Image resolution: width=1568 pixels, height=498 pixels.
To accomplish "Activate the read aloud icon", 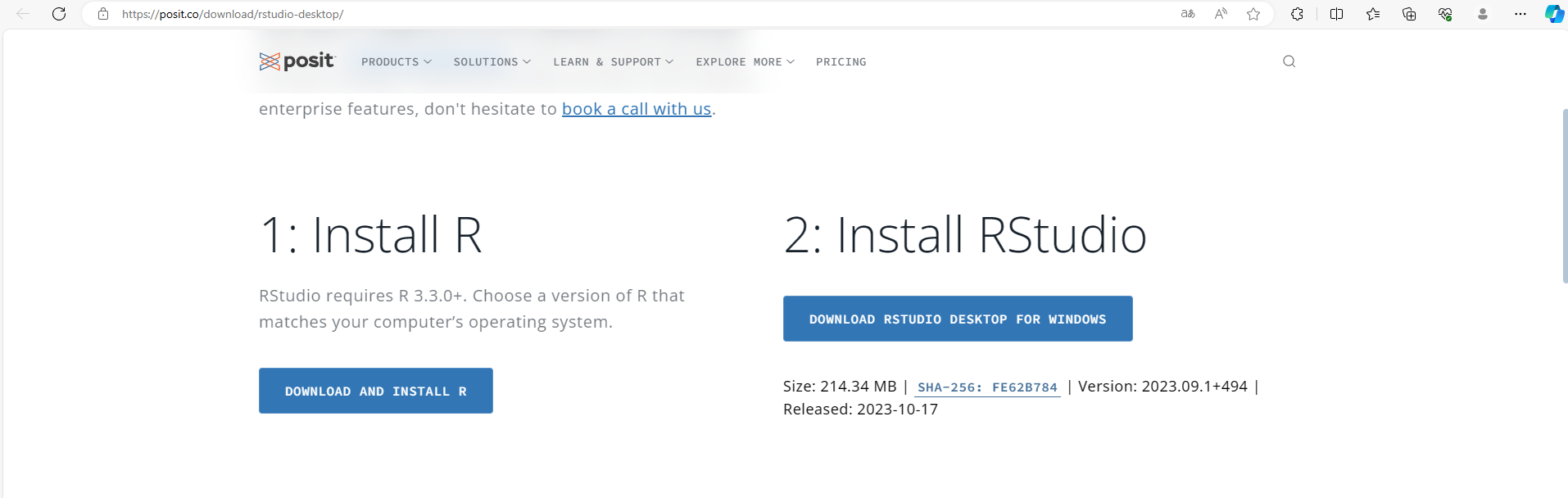I will pos(1221,14).
